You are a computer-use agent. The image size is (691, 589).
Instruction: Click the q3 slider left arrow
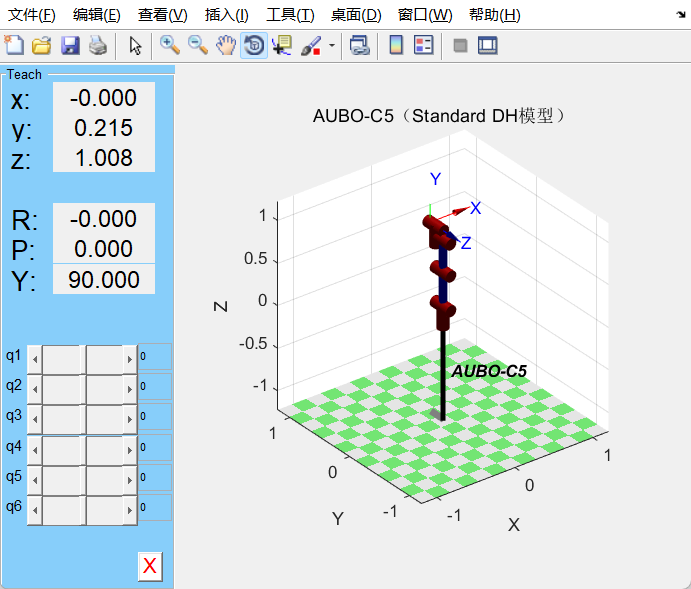pyautogui.click(x=35, y=419)
